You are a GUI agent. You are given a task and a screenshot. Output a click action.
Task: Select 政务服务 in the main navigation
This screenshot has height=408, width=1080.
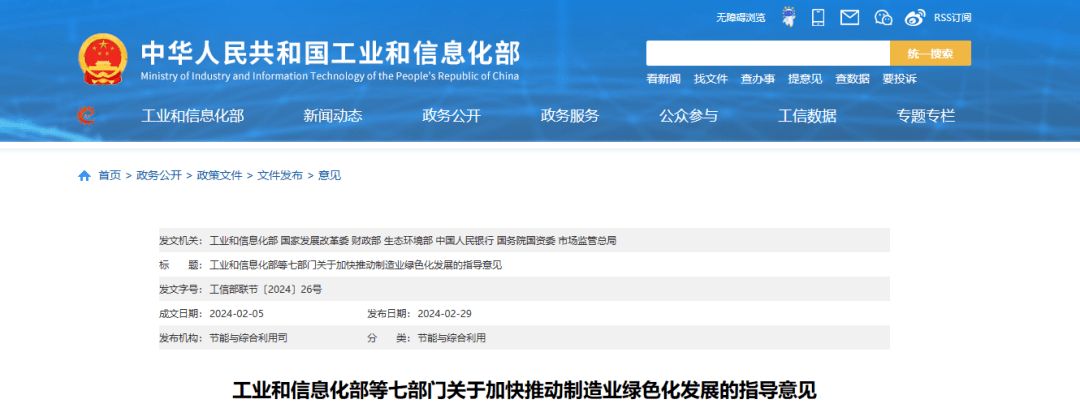click(x=570, y=116)
